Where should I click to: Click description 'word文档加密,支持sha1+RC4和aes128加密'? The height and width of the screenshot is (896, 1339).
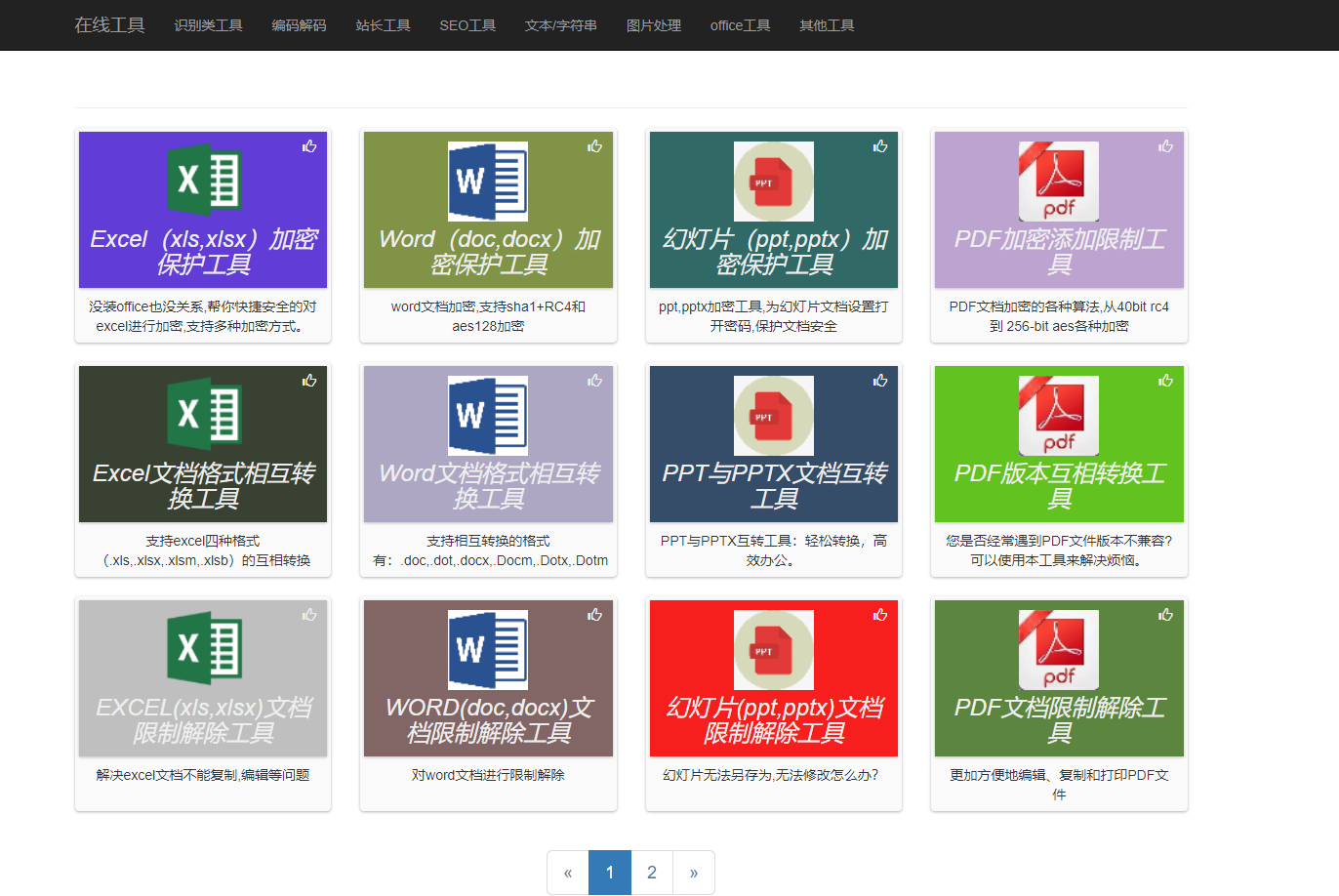(488, 316)
